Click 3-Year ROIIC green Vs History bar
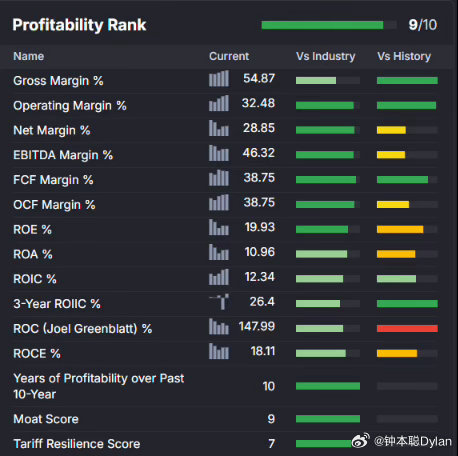 tap(407, 304)
